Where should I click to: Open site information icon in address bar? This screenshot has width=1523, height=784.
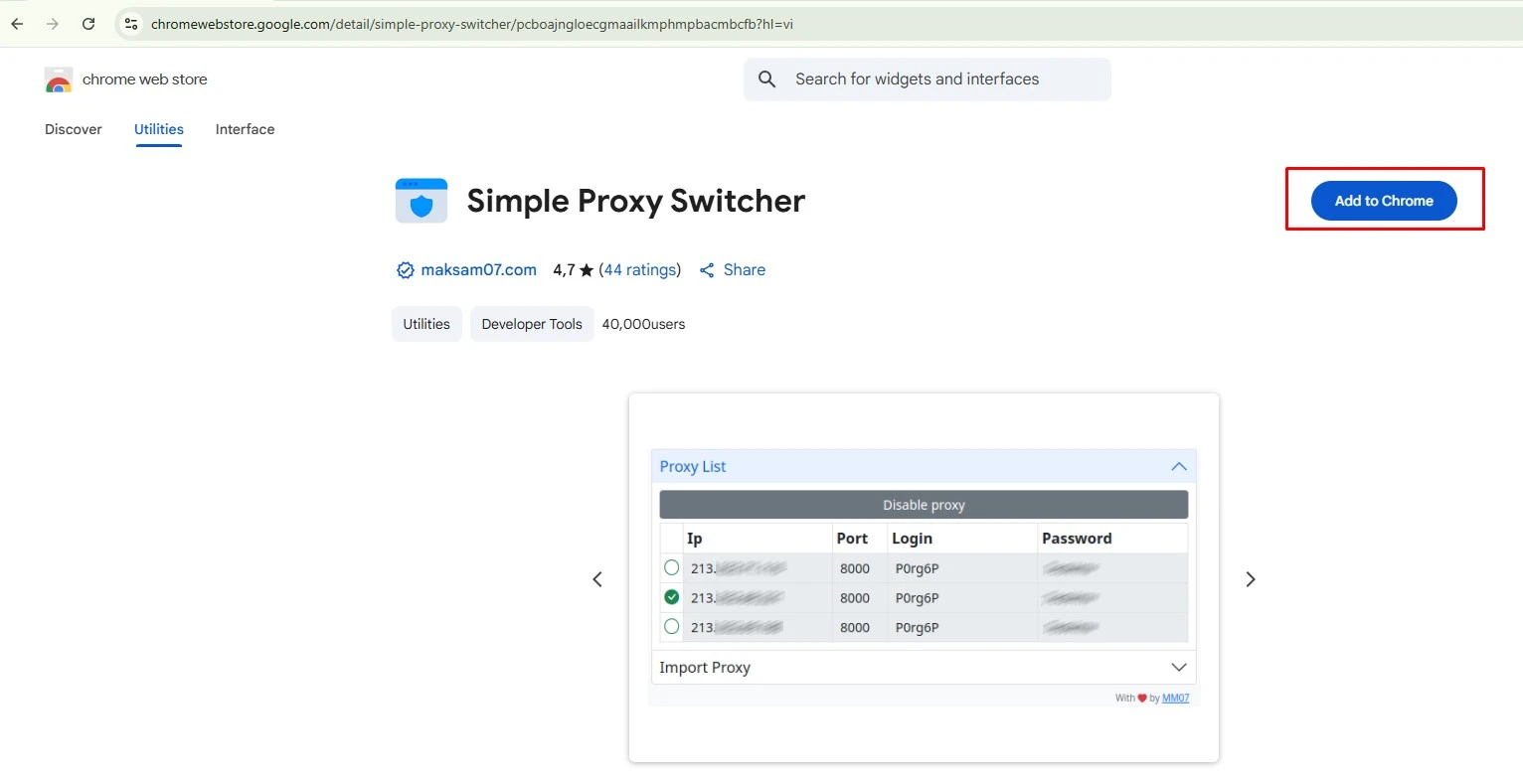[x=131, y=24]
